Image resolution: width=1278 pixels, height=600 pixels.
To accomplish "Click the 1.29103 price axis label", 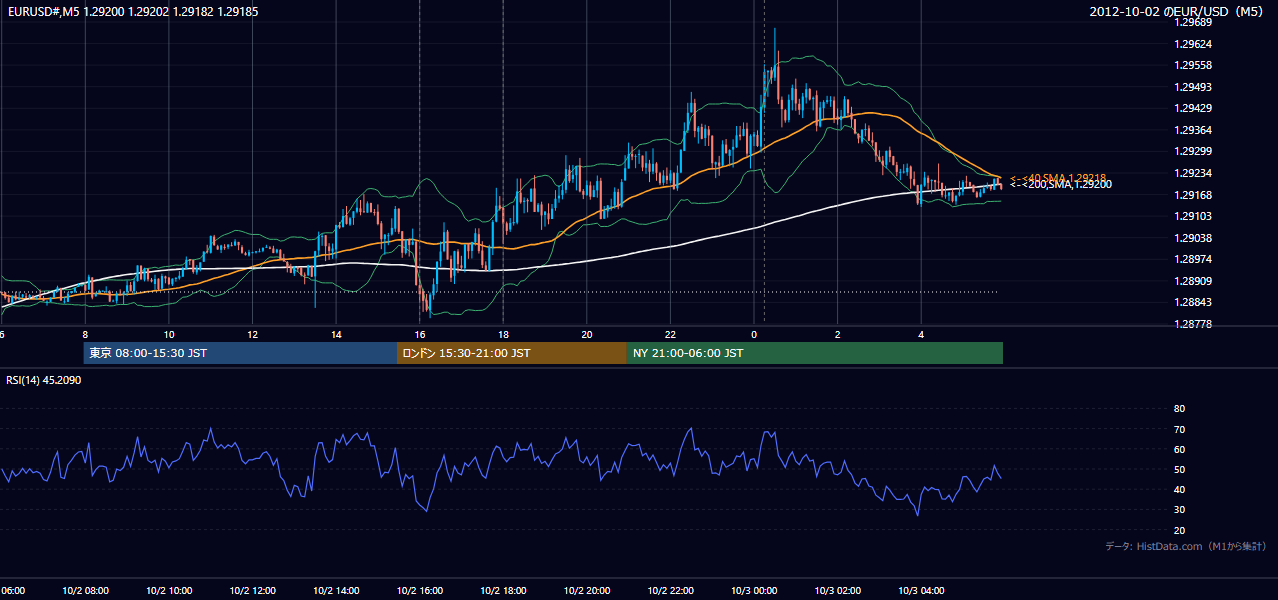I will point(1194,216).
